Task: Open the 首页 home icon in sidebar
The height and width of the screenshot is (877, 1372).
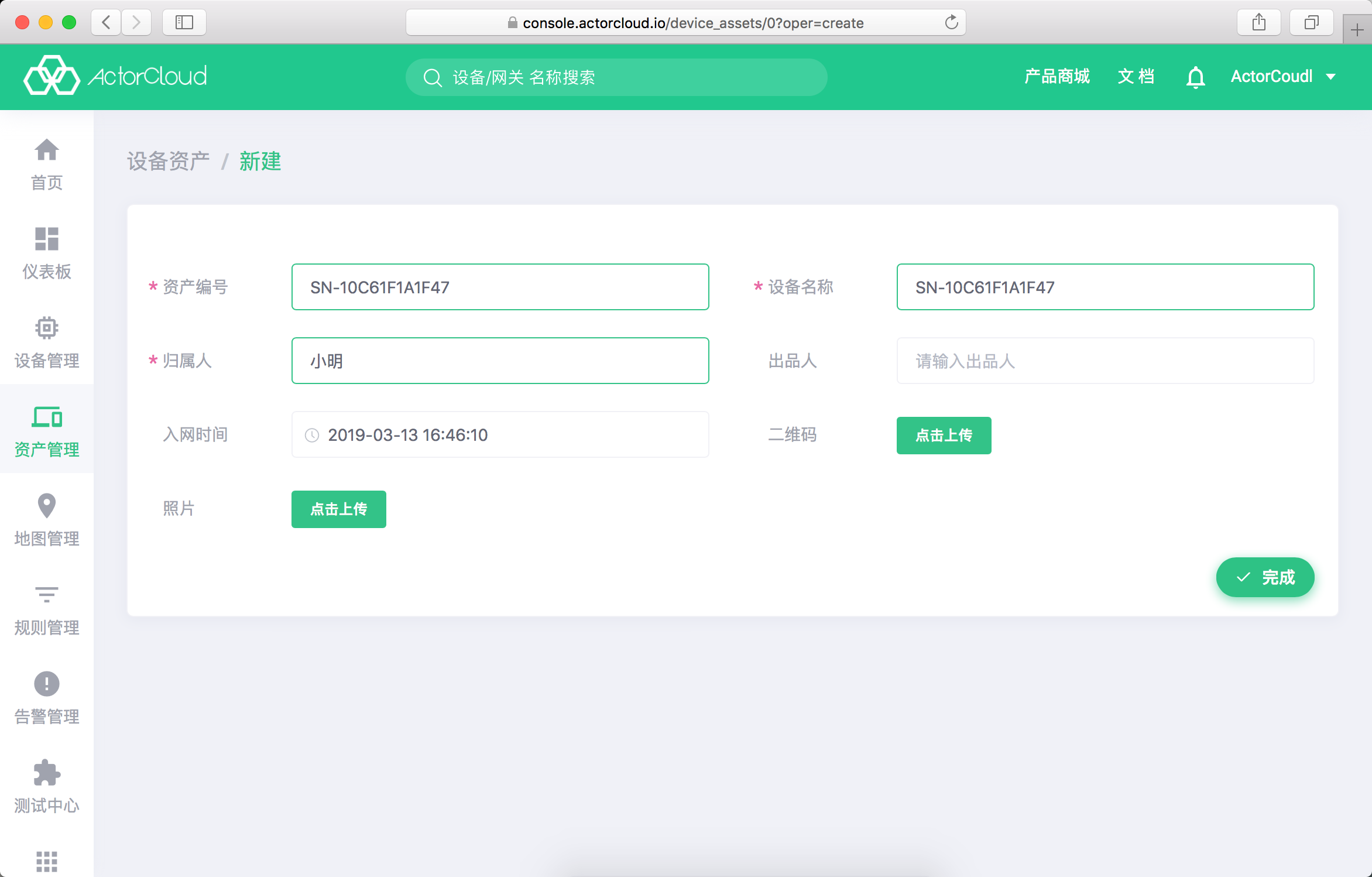Action: click(x=47, y=150)
